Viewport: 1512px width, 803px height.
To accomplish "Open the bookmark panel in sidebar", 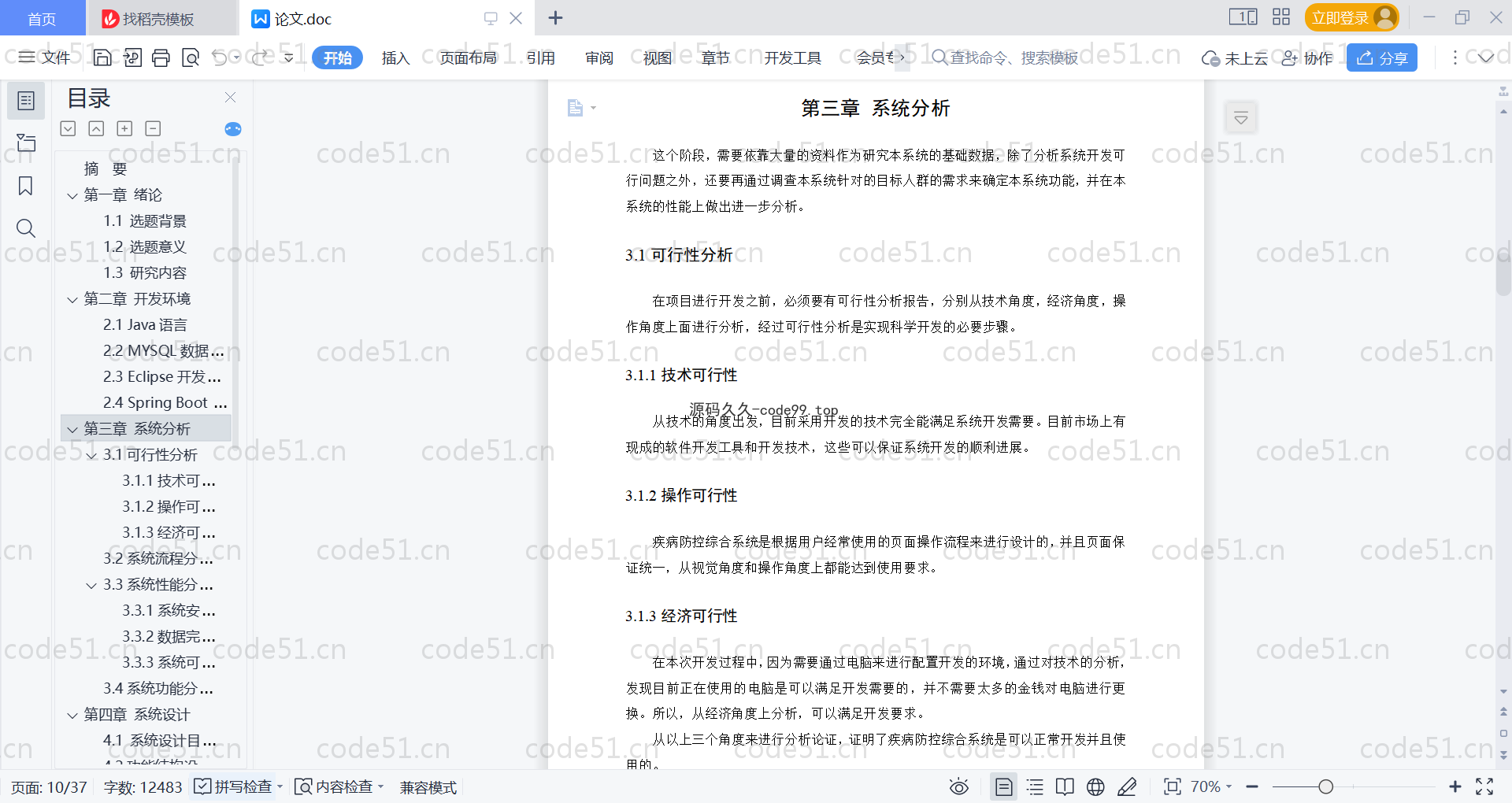I will [x=25, y=186].
